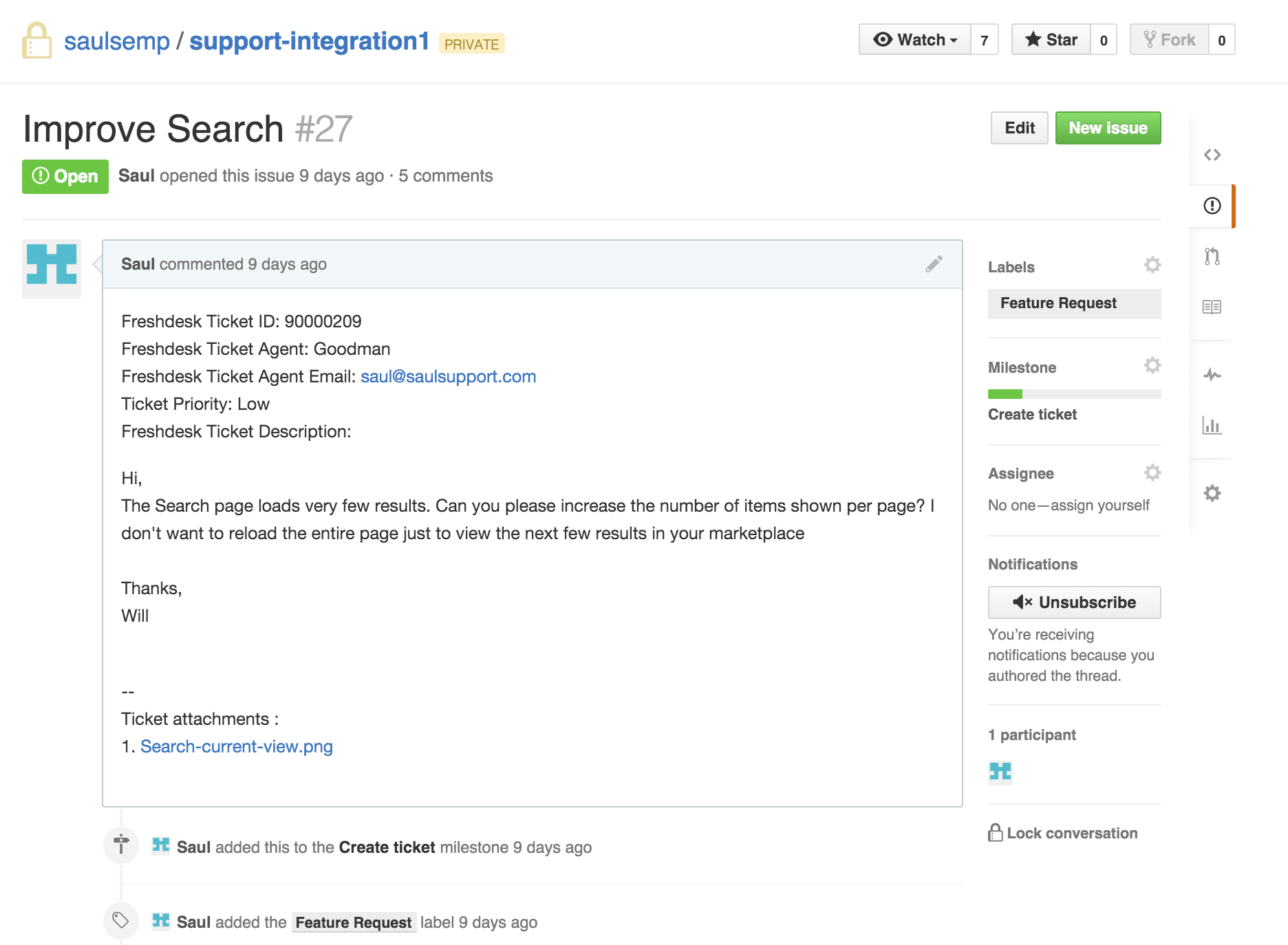Click Create ticket in milestone event

point(387,847)
